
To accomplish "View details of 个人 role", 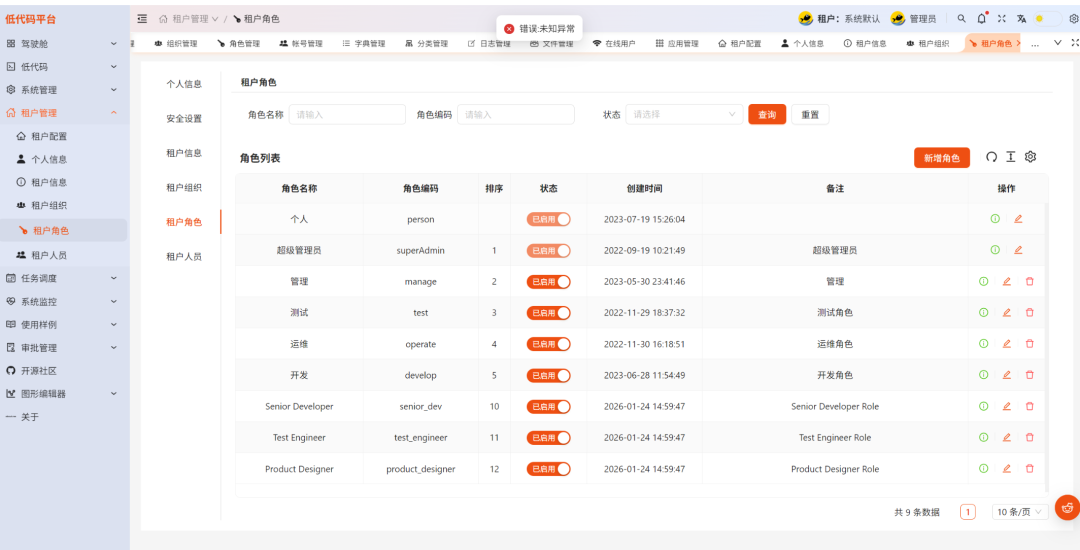I will pyautogui.click(x=995, y=219).
